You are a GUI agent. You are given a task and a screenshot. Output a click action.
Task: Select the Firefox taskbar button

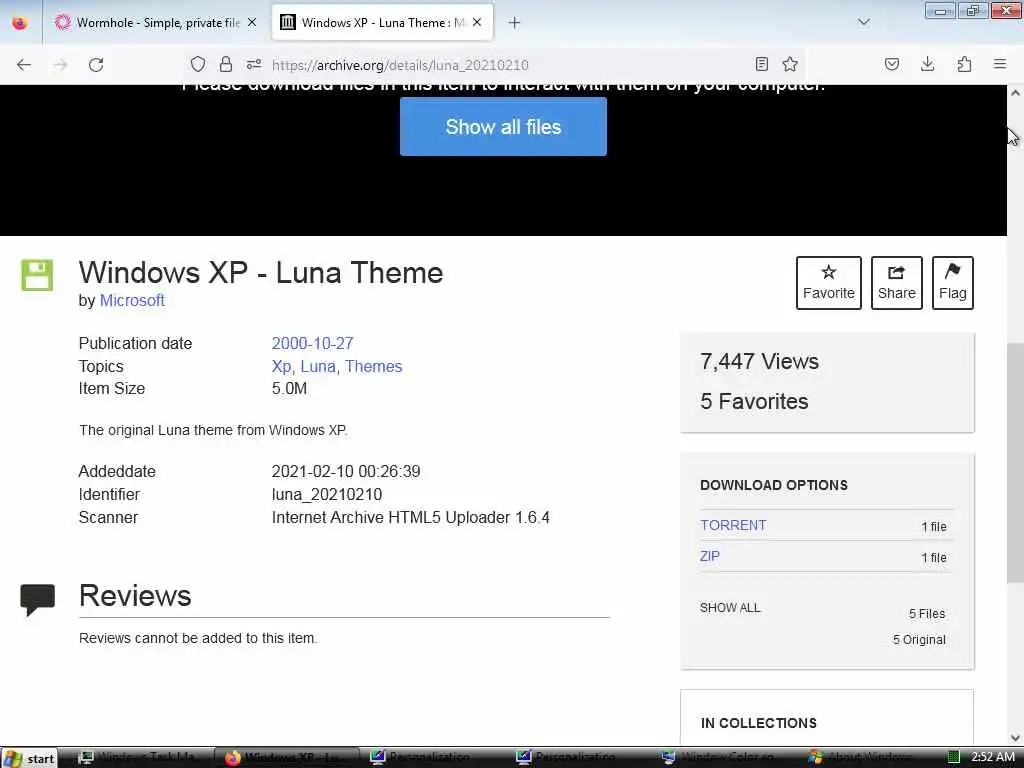(x=286, y=758)
